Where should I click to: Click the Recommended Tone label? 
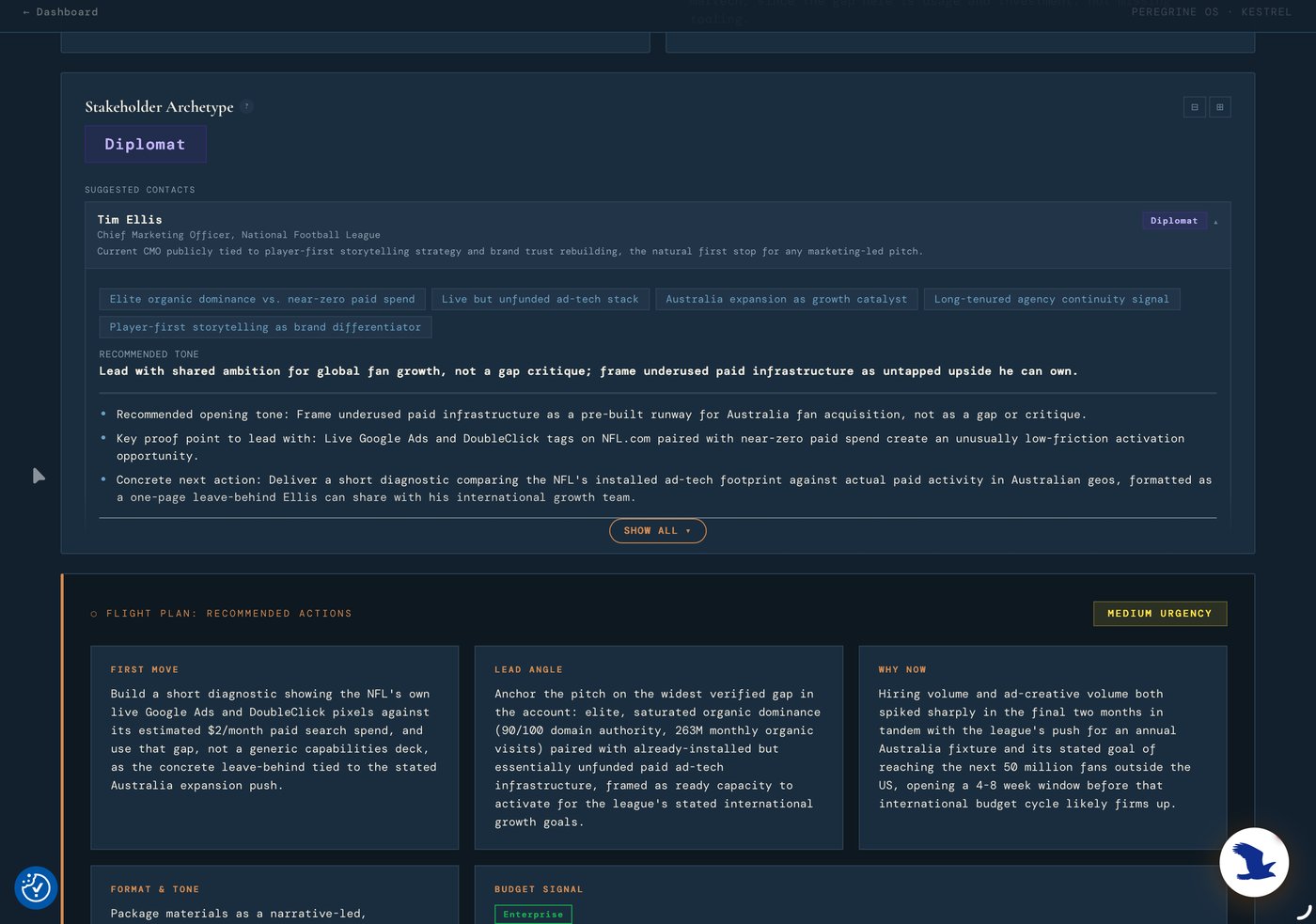pos(149,354)
